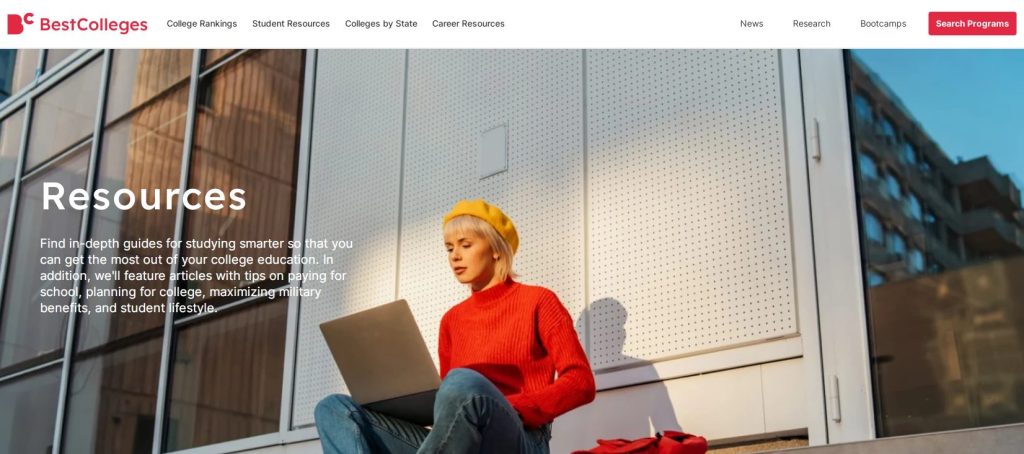The width and height of the screenshot is (1024, 454).
Task: Click the Resources description paragraph text
Action: (197, 275)
